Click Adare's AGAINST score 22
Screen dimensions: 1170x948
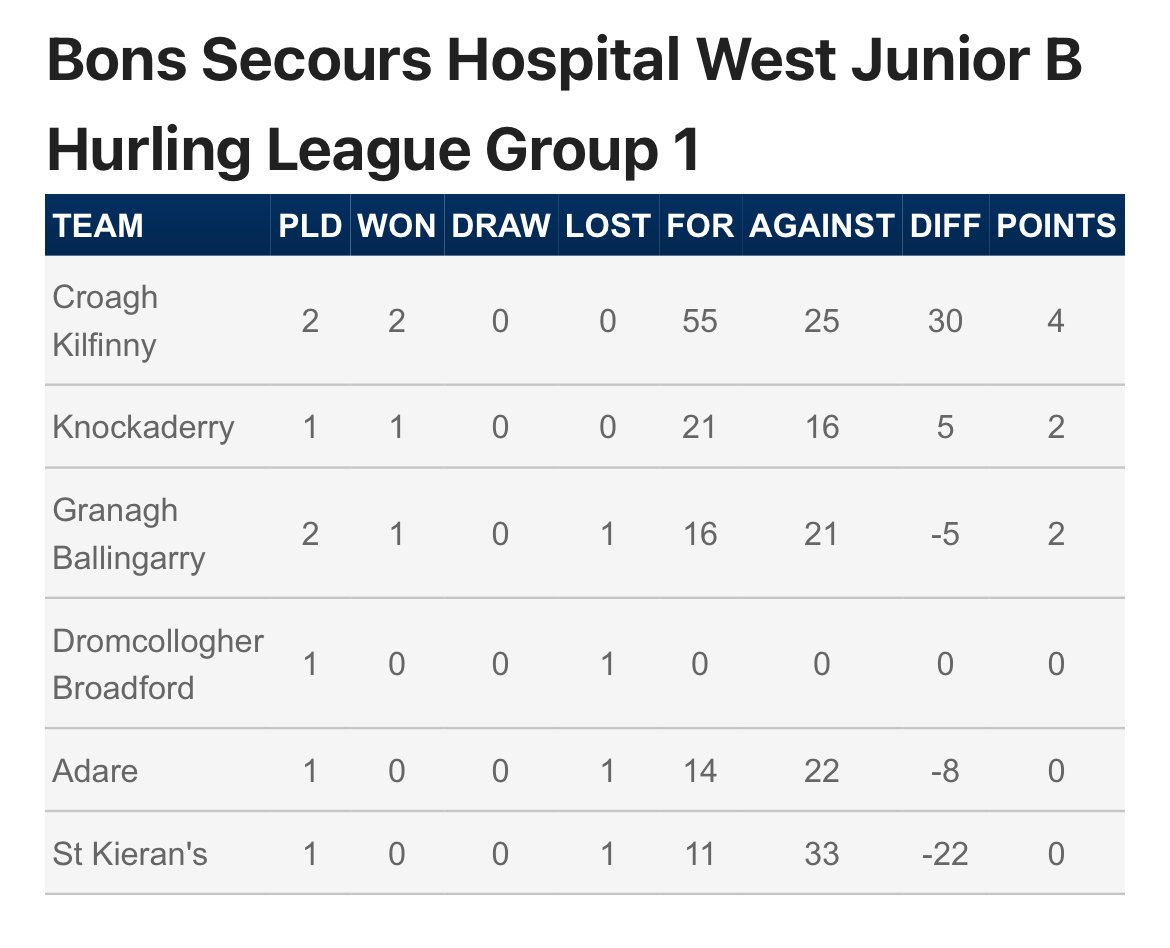822,770
